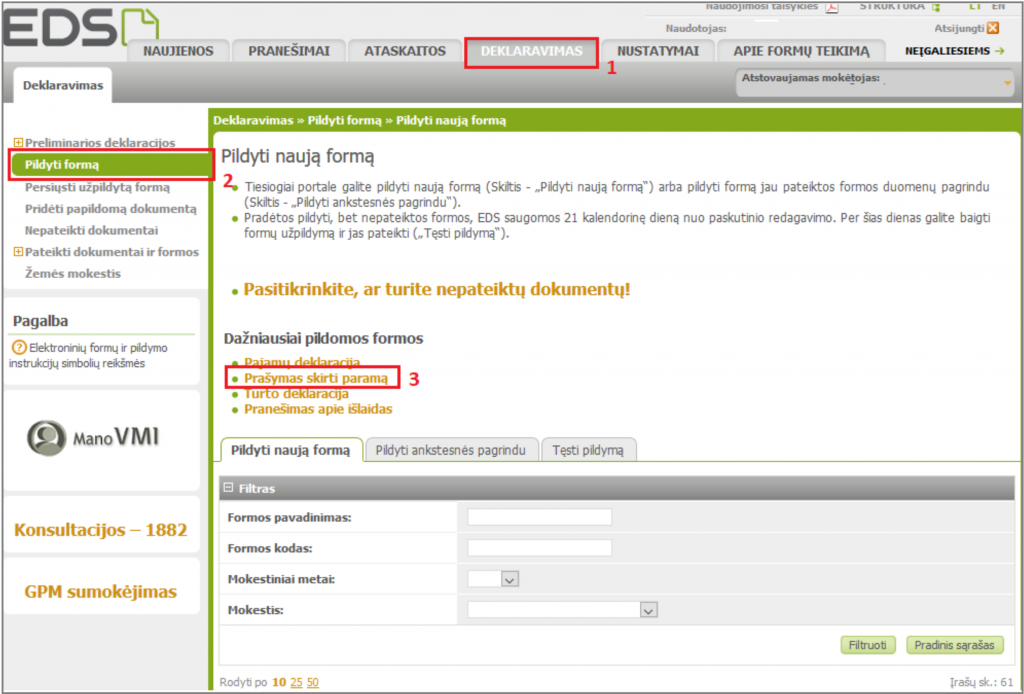Open the Prašymas skirti paramą link
The image size is (1024, 694).
[x=315, y=378]
